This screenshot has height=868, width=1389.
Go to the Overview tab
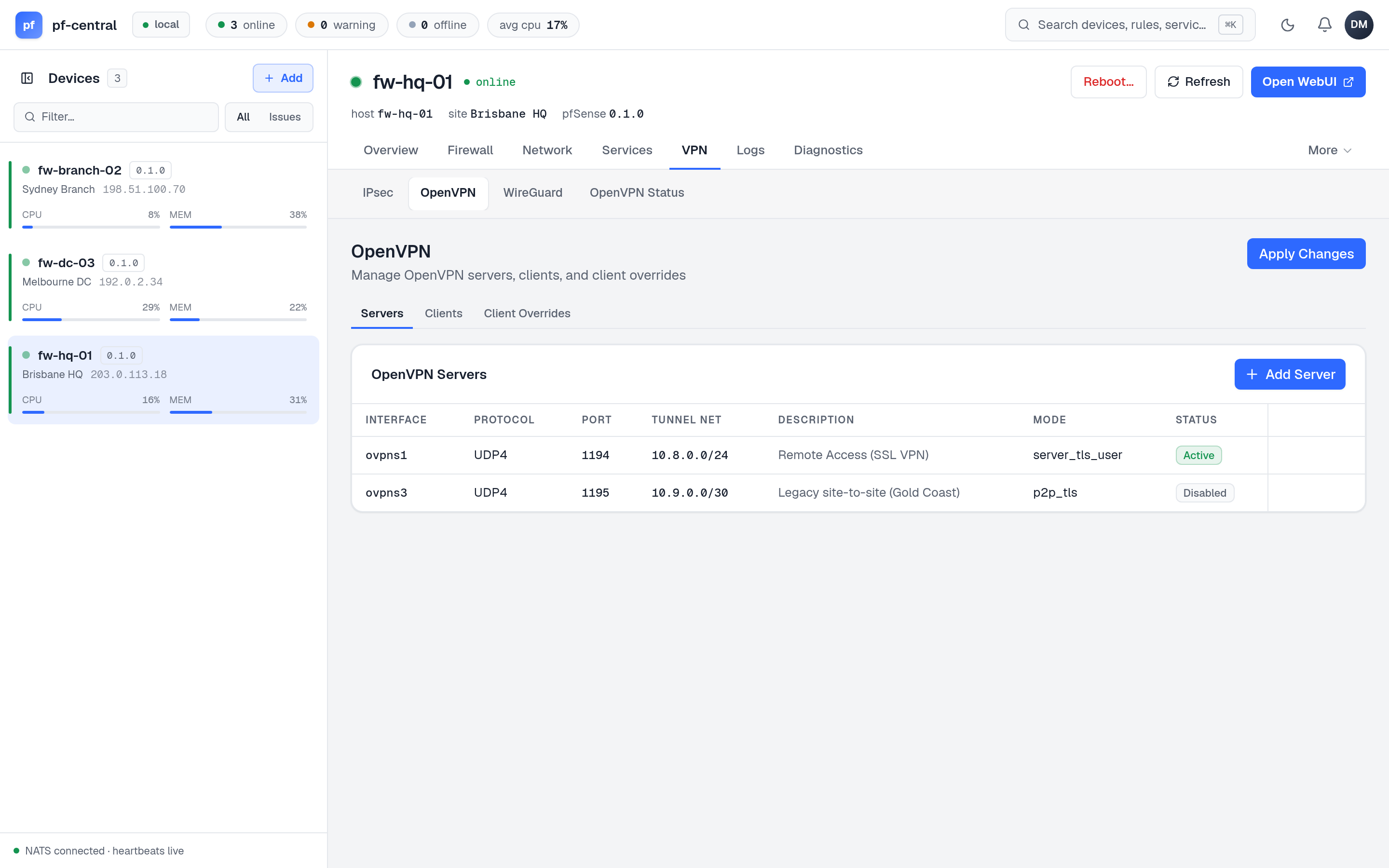pyautogui.click(x=390, y=150)
